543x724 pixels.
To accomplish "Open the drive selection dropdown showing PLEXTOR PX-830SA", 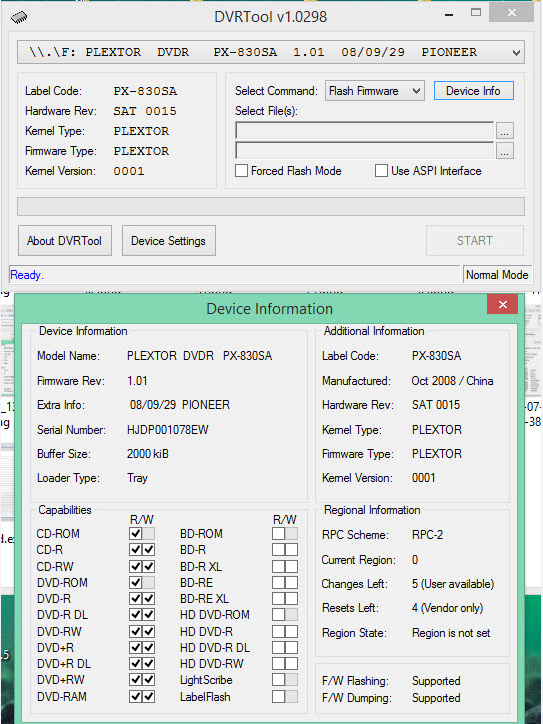I will tap(271, 52).
